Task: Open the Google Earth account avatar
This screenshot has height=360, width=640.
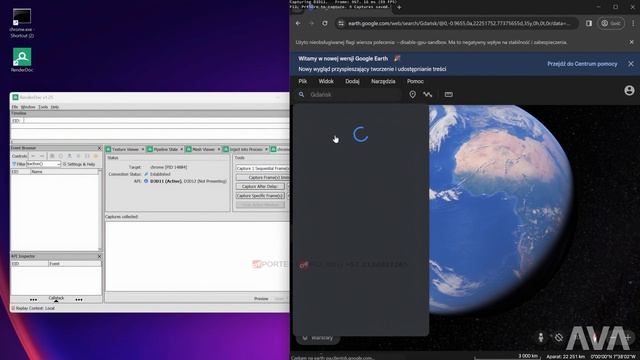Action: pyautogui.click(x=629, y=91)
